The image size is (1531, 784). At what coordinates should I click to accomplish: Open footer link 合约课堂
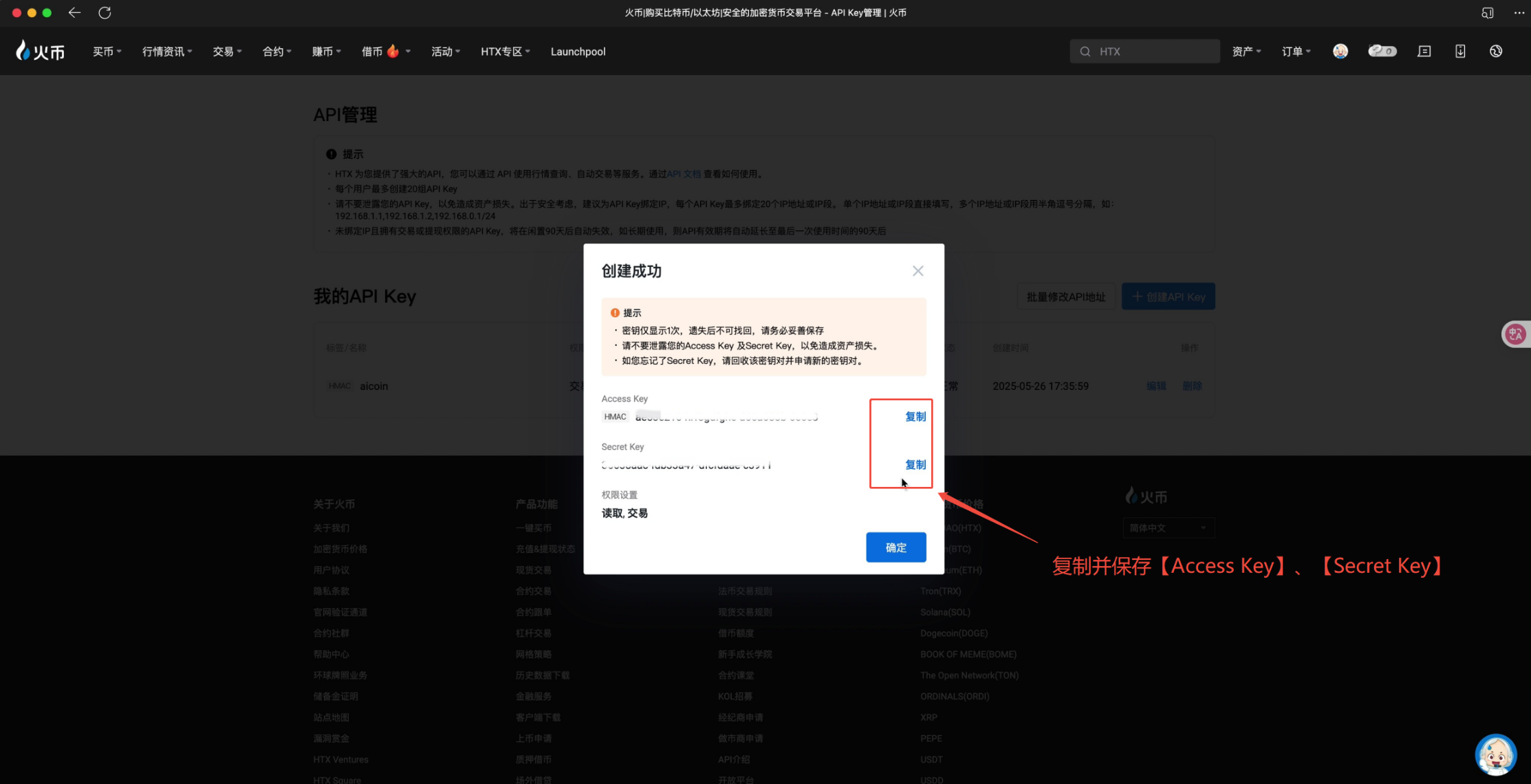735,675
